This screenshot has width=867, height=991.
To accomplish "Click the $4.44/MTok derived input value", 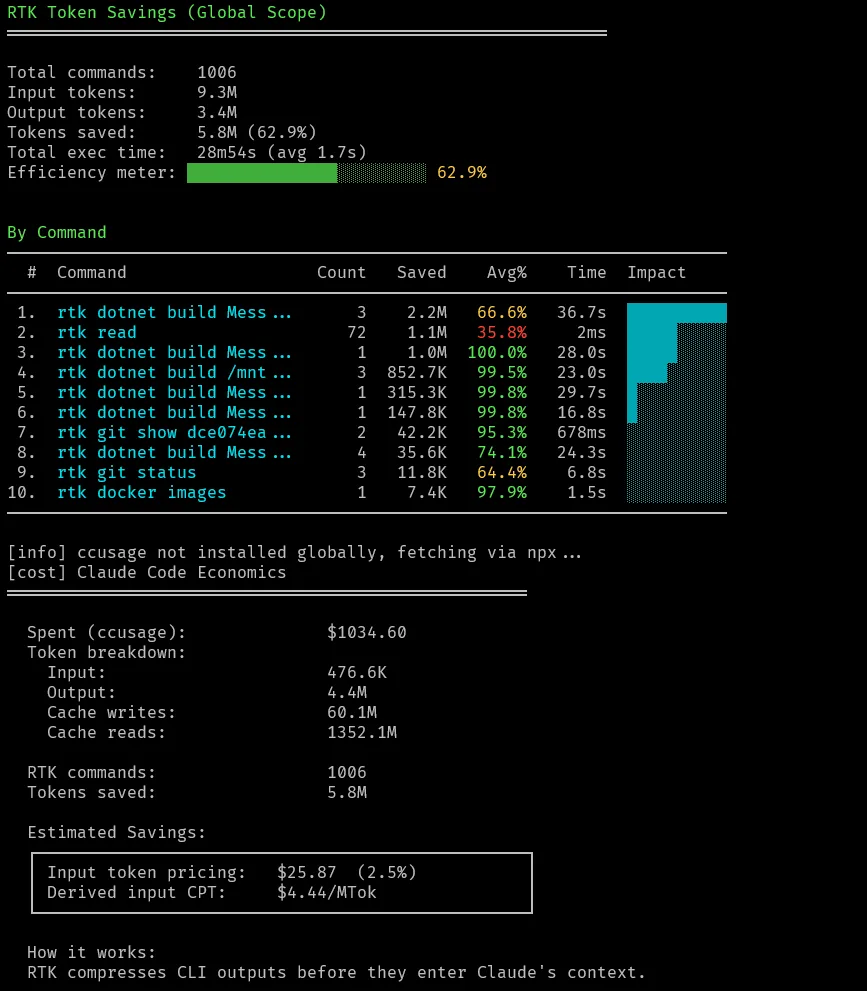I will (326, 892).
